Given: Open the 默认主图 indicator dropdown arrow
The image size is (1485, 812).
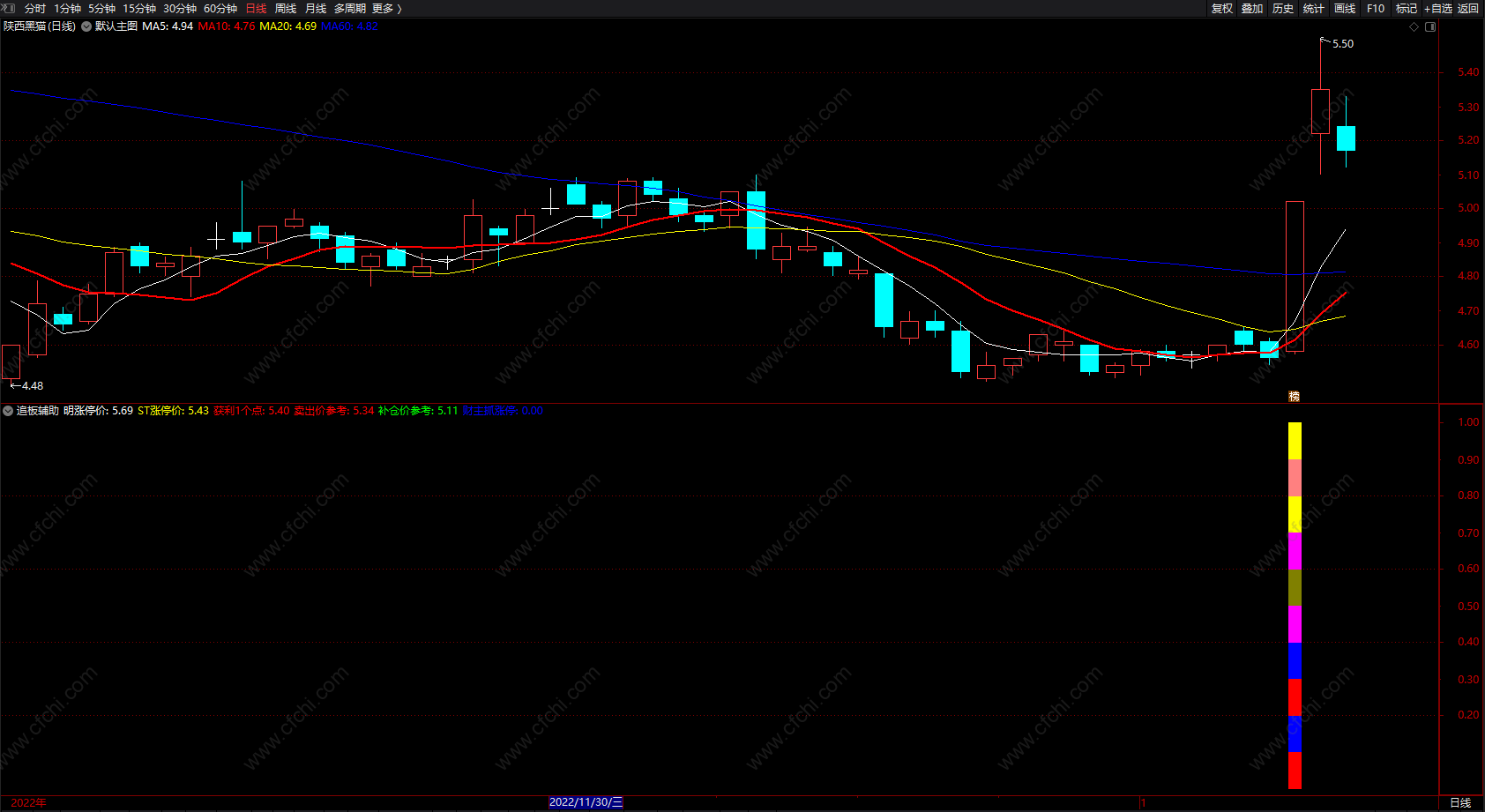Looking at the screenshot, I should (x=86, y=26).
